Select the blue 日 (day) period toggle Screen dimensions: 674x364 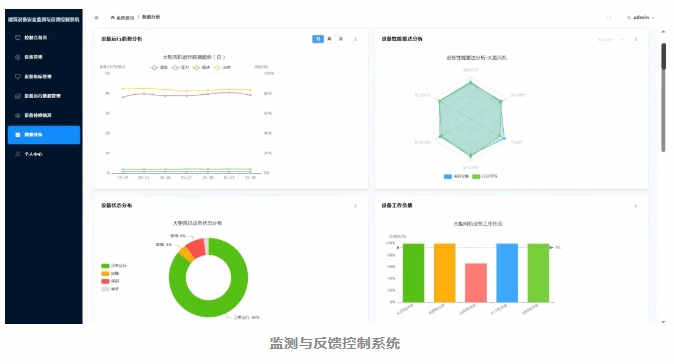318,39
